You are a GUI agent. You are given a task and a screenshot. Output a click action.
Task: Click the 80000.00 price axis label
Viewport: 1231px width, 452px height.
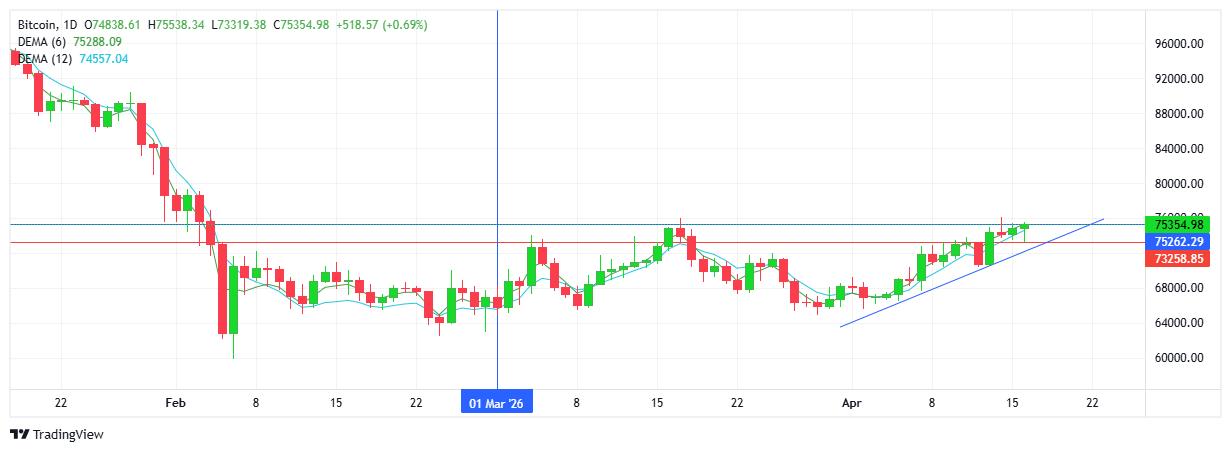tap(1176, 184)
